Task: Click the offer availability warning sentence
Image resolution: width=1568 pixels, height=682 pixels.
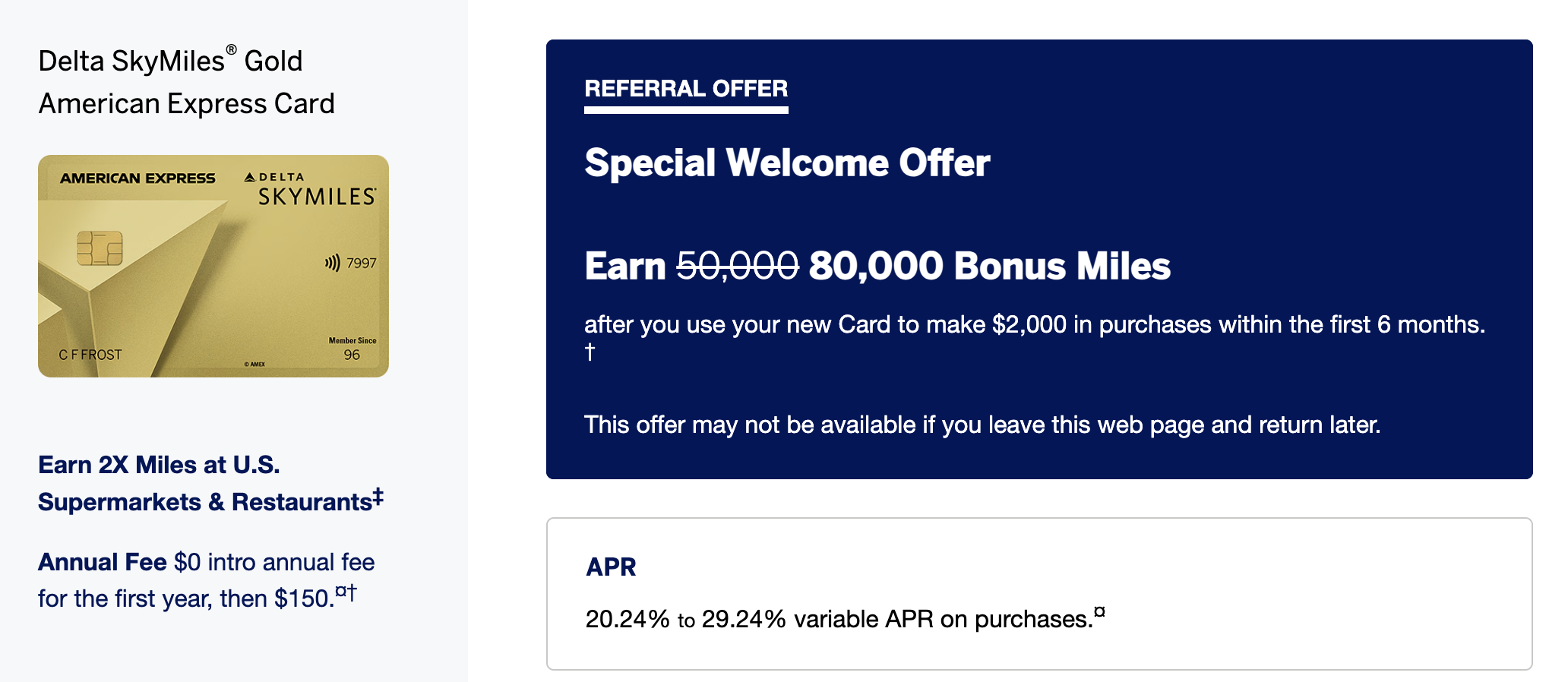Action: pyautogui.click(x=982, y=425)
